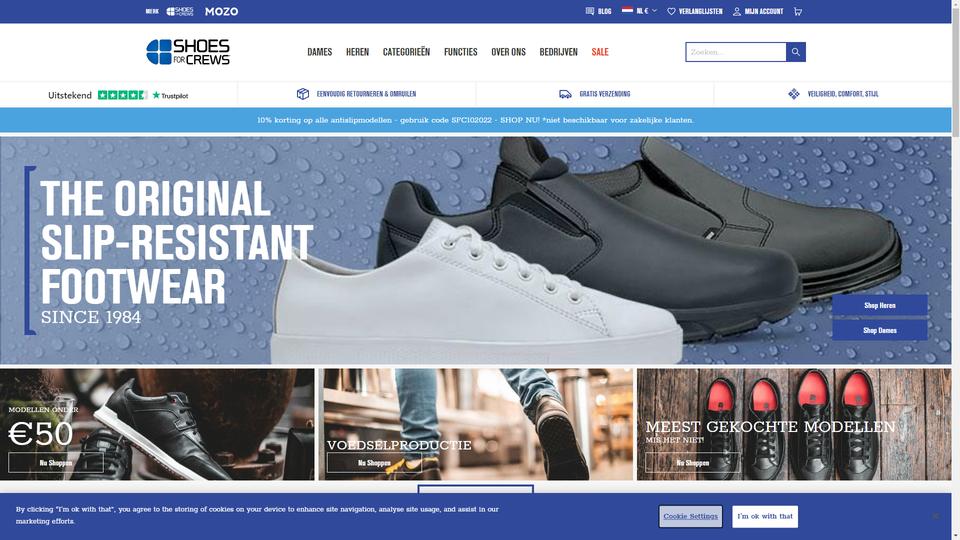
Task: Open the Categorieën menu
Action: (x=407, y=52)
